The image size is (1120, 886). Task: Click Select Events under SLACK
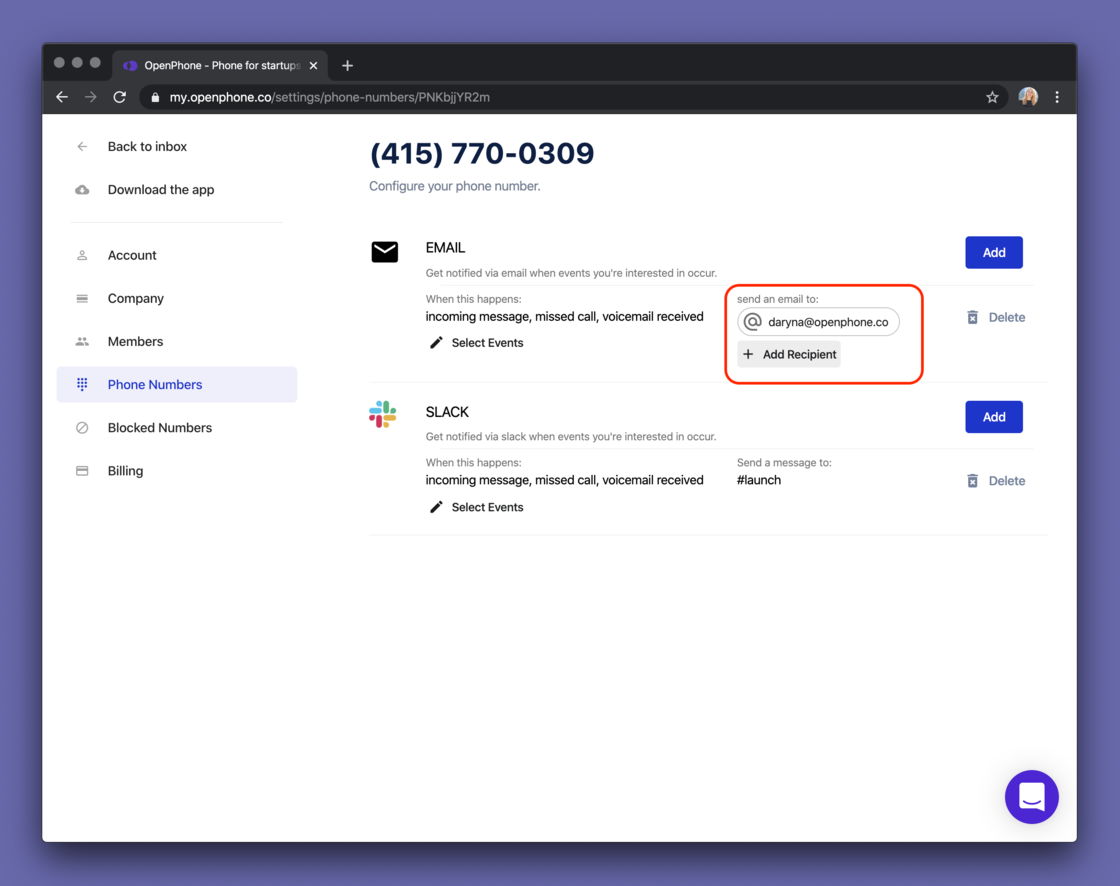pos(487,507)
